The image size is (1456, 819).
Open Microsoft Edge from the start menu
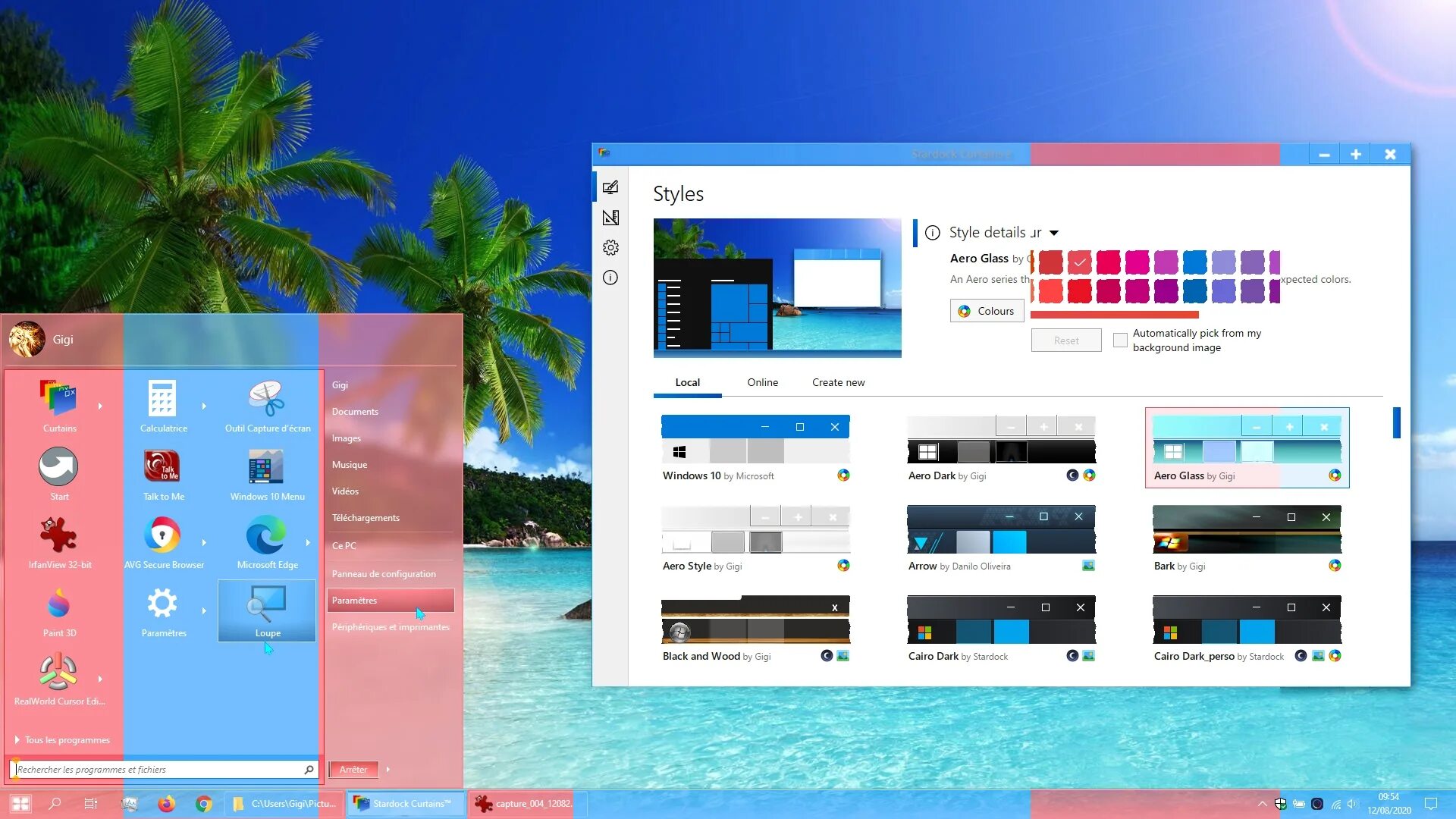point(267,542)
